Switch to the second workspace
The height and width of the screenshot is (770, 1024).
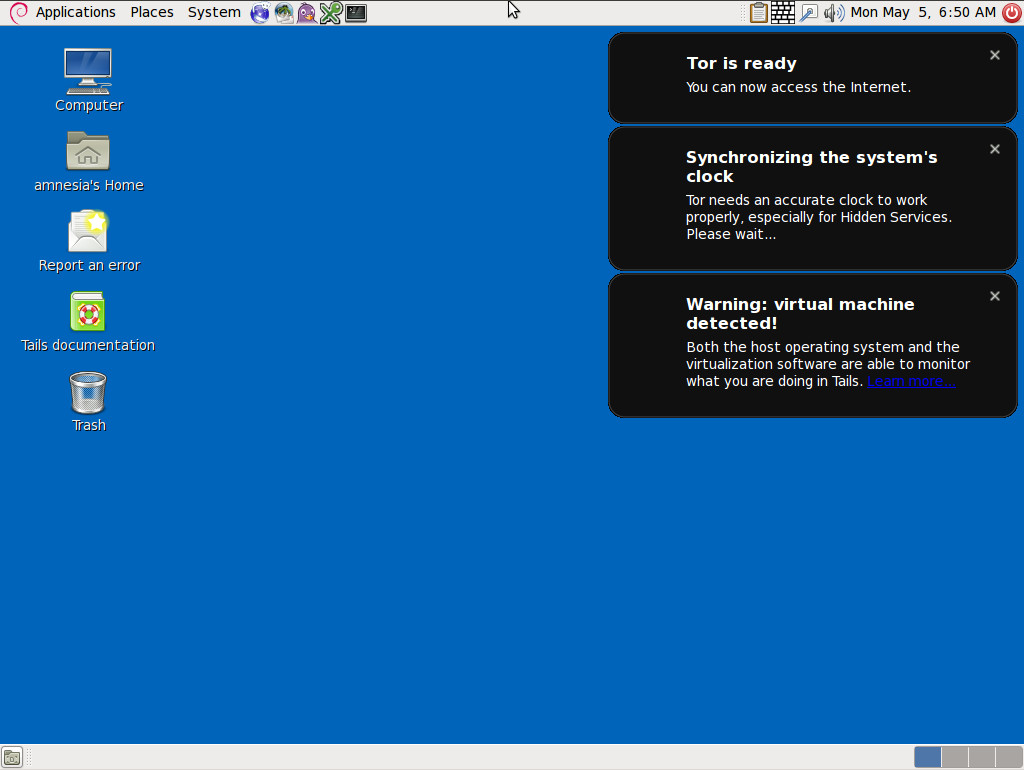click(955, 758)
